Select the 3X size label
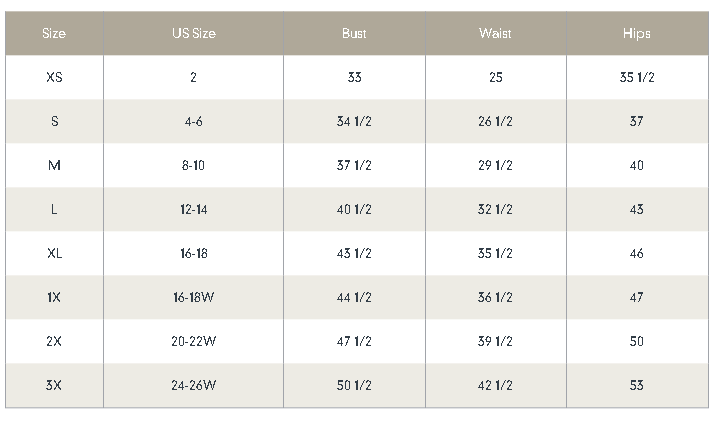Screen dimensions: 714x422 click(x=54, y=385)
